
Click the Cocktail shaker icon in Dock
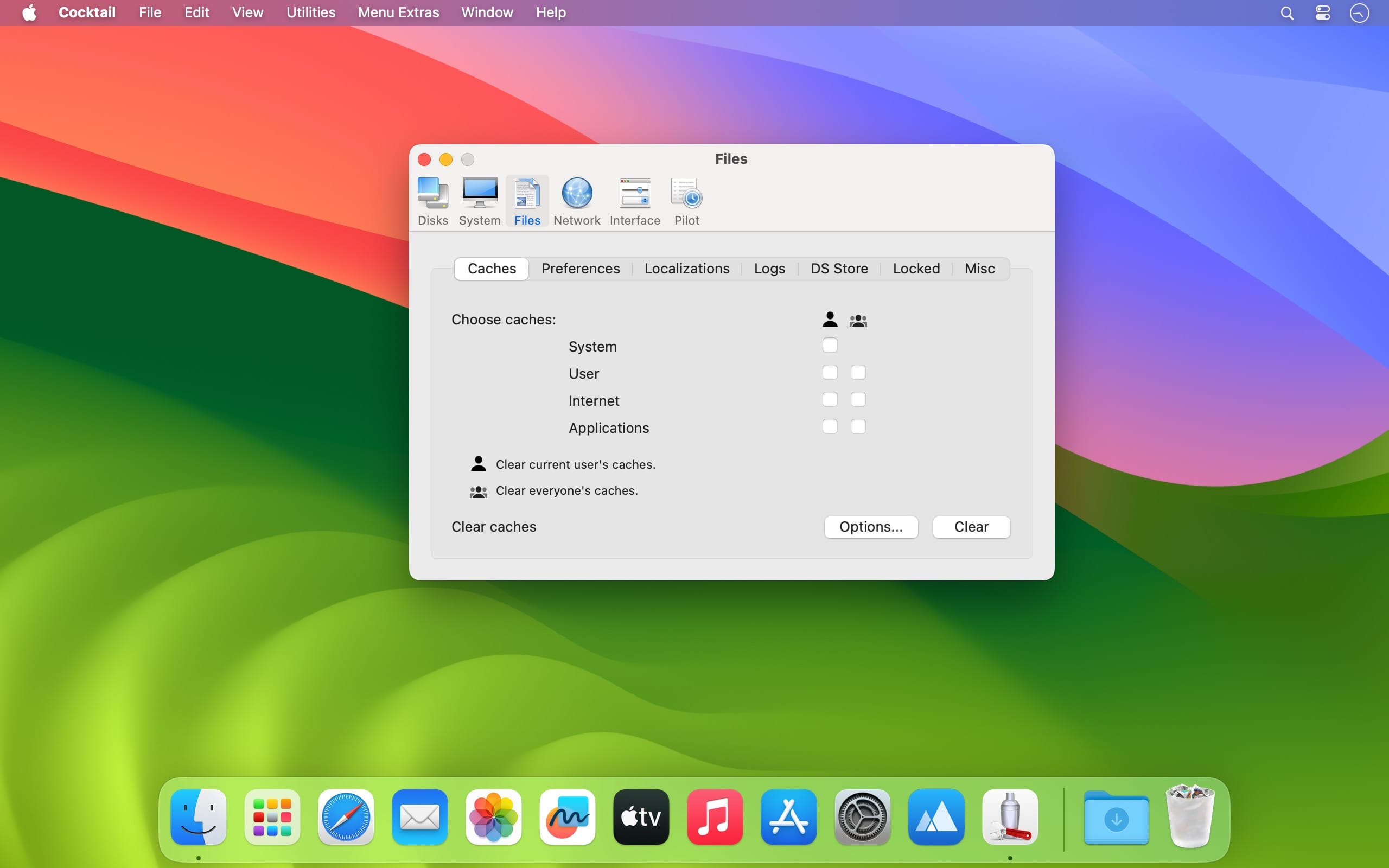click(x=1010, y=817)
